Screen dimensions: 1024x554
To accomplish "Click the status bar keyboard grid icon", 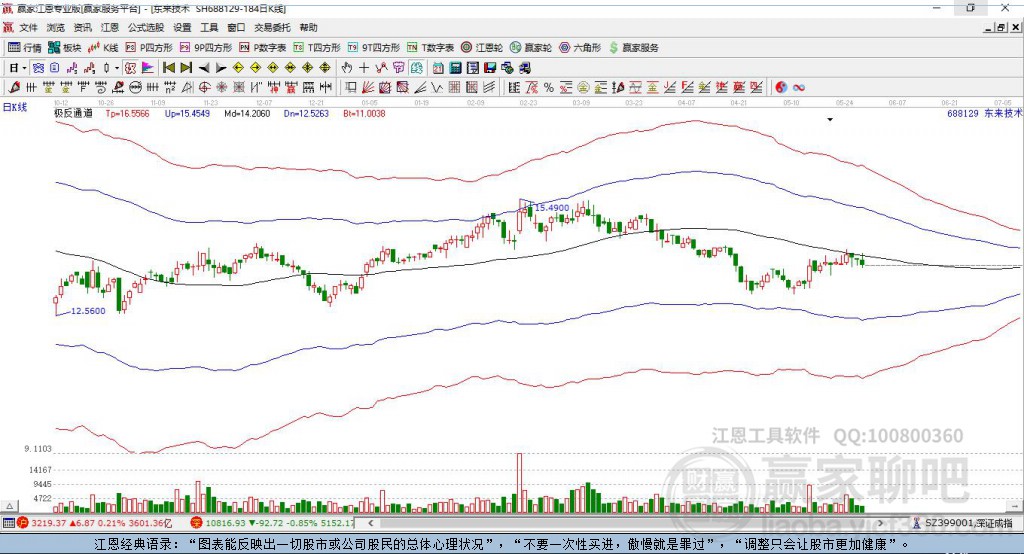I will [x=8, y=523].
